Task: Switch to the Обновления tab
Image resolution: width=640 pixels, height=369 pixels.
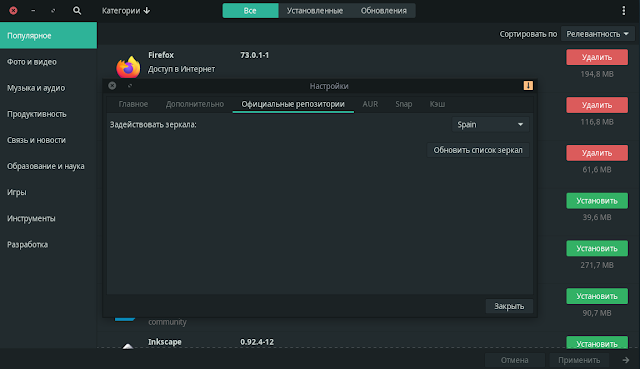Action: [384, 11]
